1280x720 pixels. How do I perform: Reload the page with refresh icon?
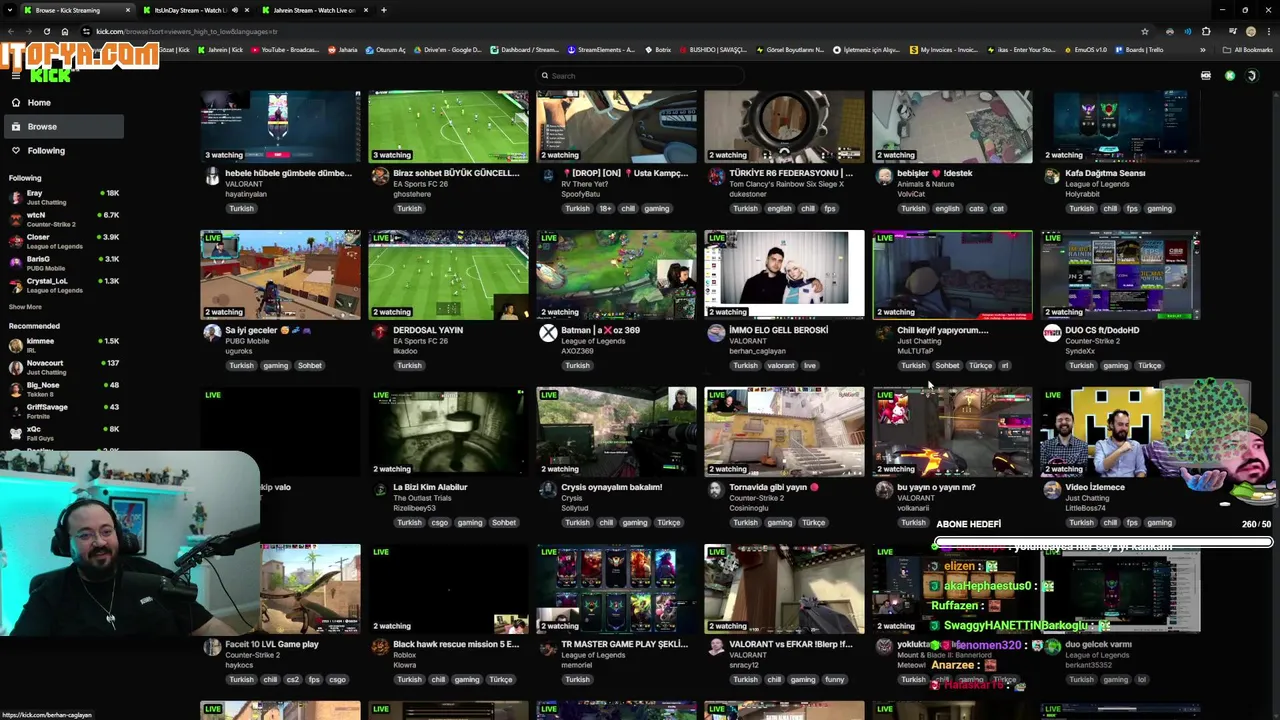46,31
